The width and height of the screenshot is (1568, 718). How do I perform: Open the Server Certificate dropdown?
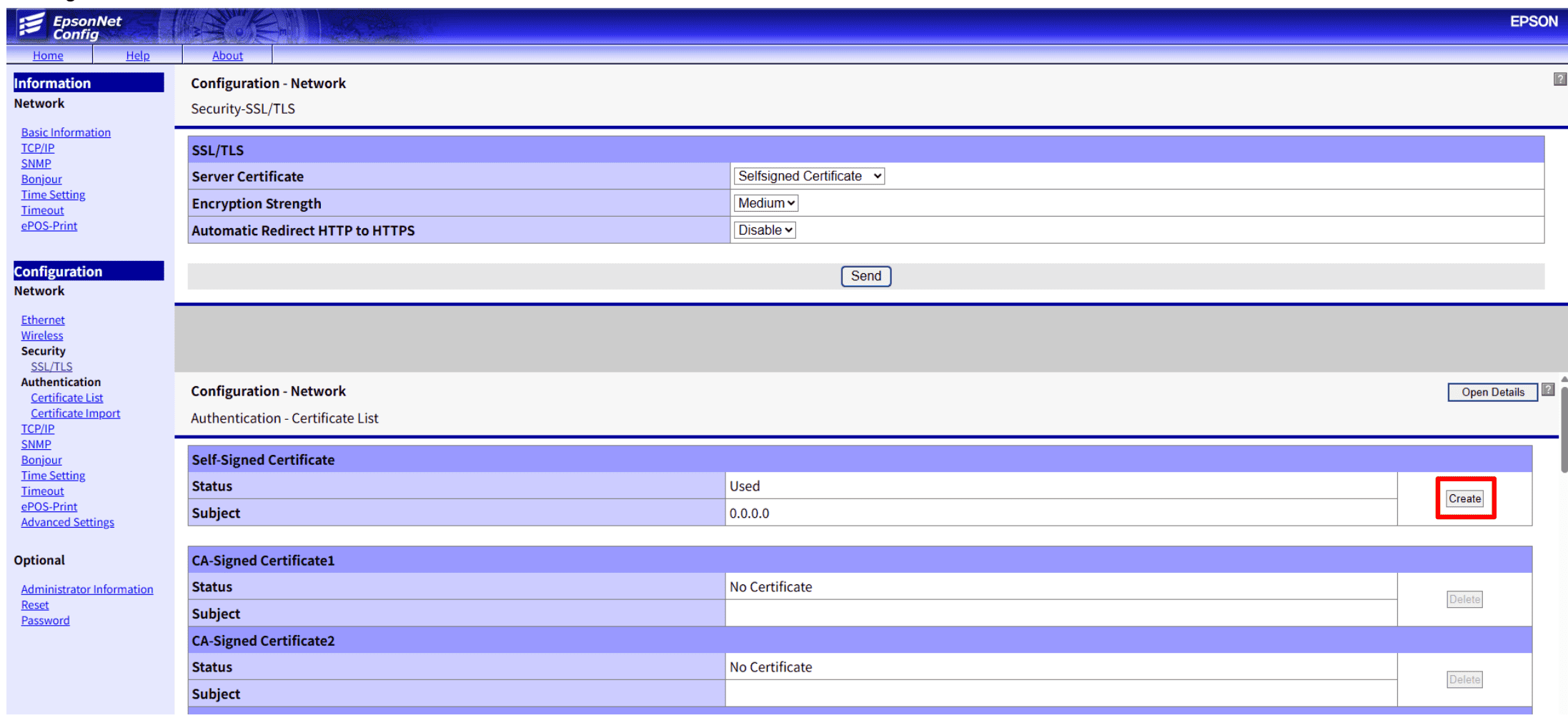tap(809, 176)
